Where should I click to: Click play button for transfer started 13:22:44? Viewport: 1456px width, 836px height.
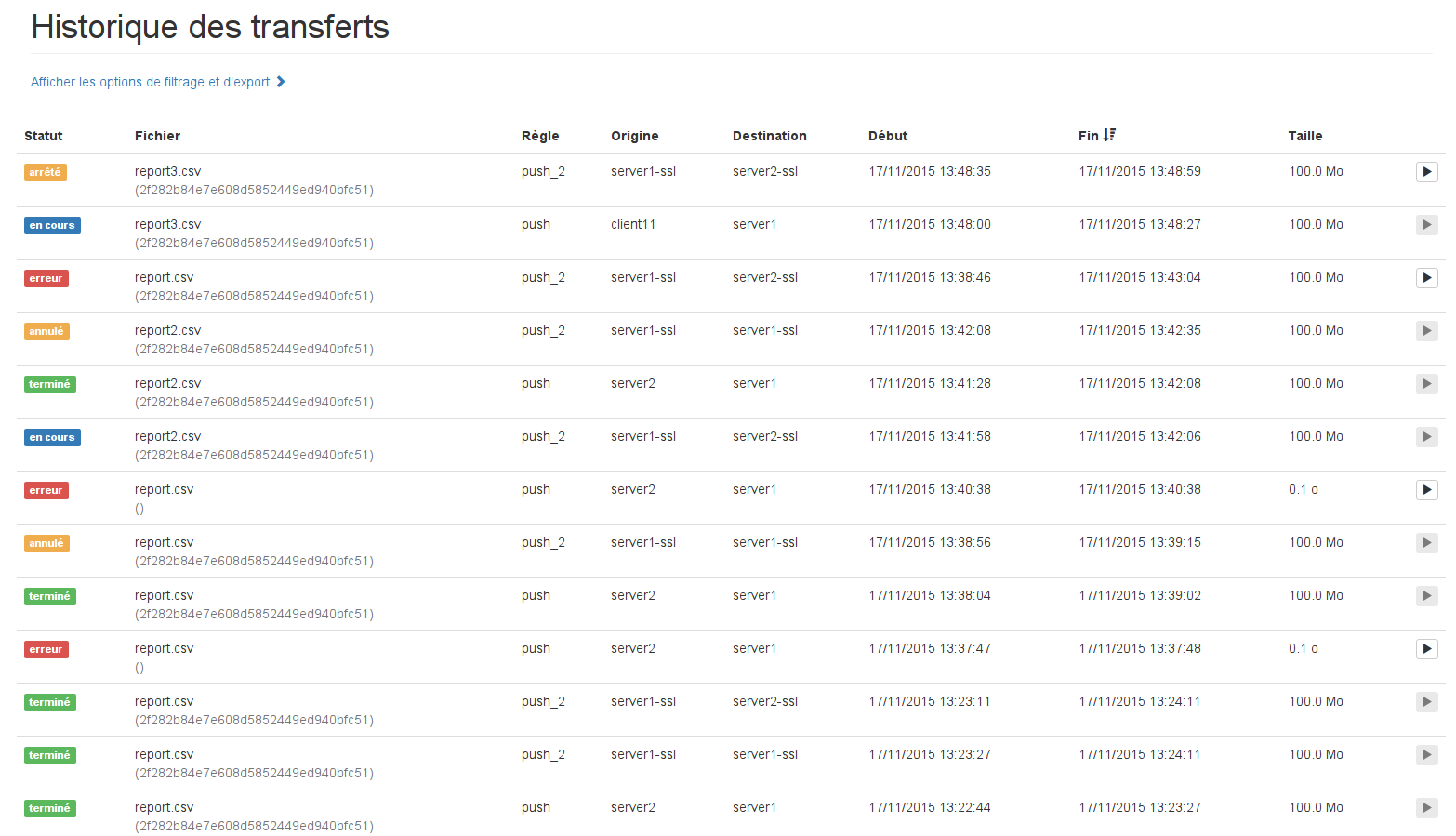1426,808
